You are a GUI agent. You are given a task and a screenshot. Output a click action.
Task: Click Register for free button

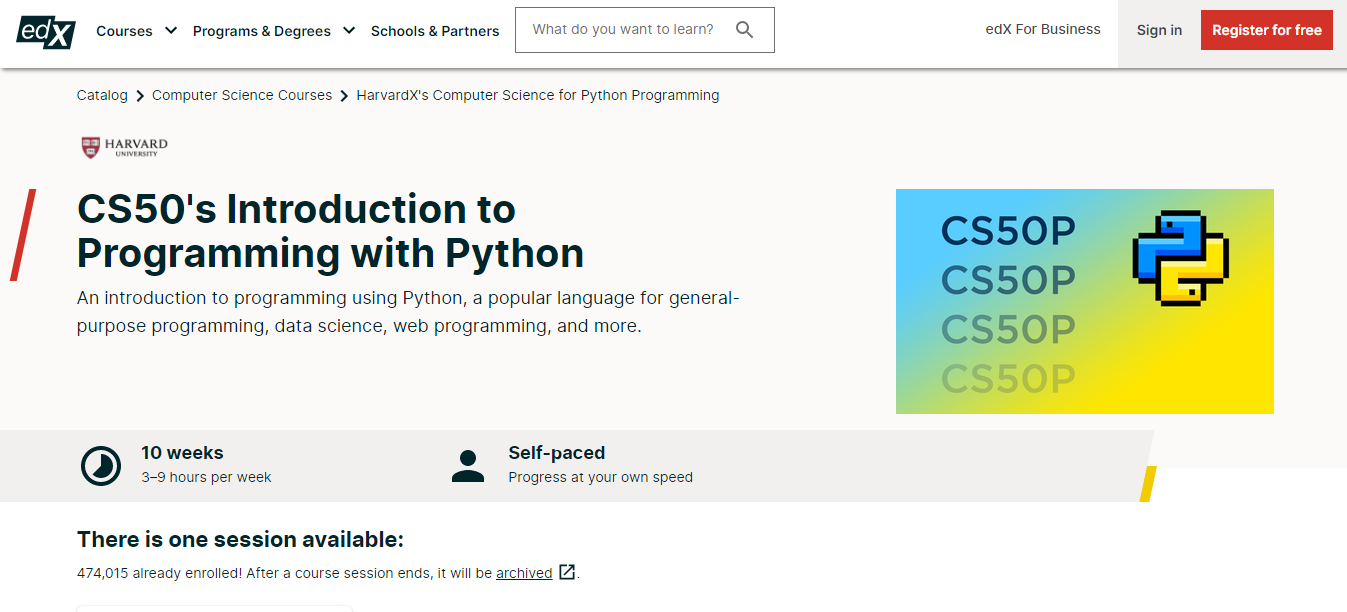pyautogui.click(x=1267, y=30)
